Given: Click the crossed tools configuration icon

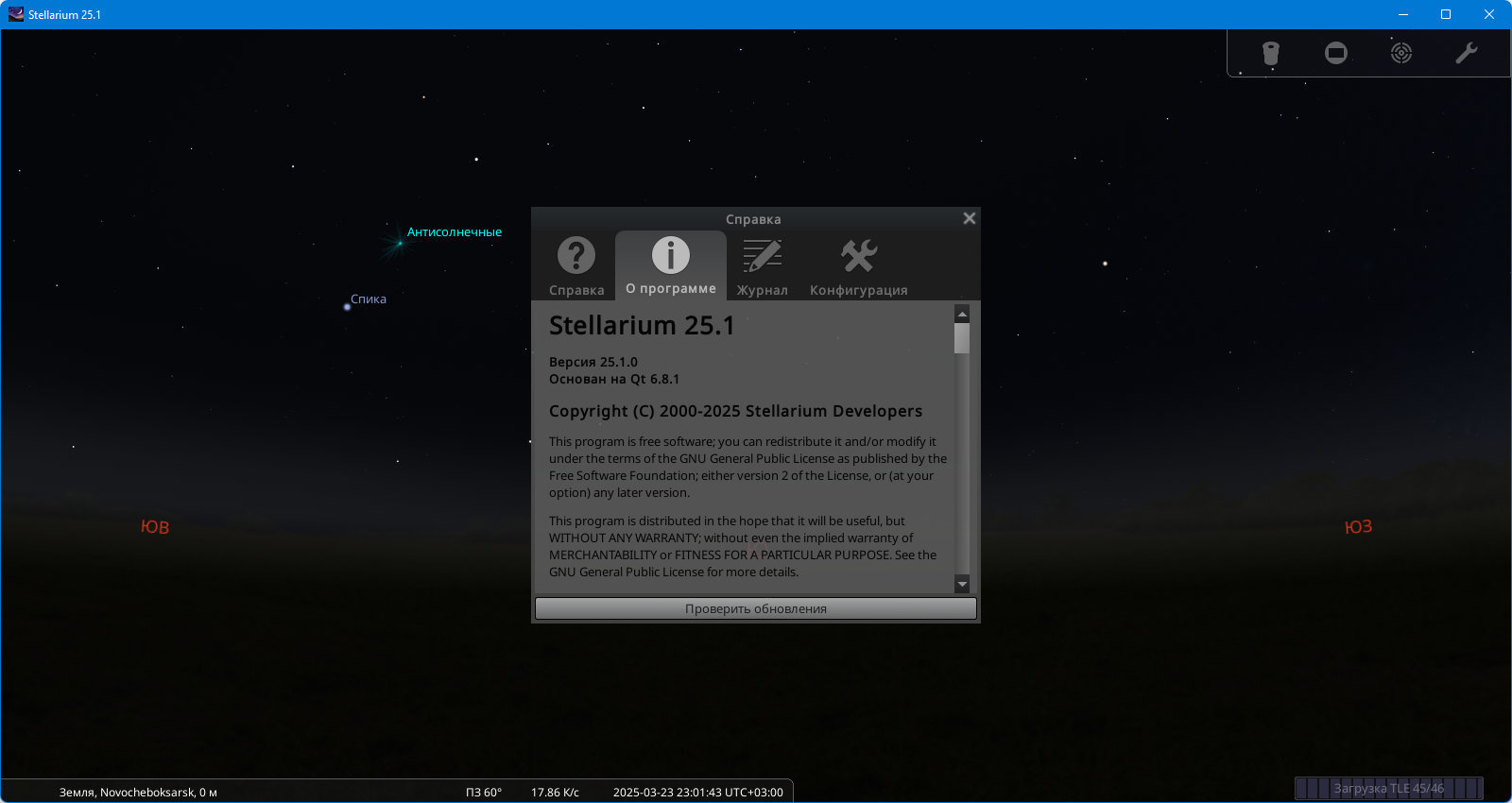Looking at the screenshot, I should (x=859, y=255).
